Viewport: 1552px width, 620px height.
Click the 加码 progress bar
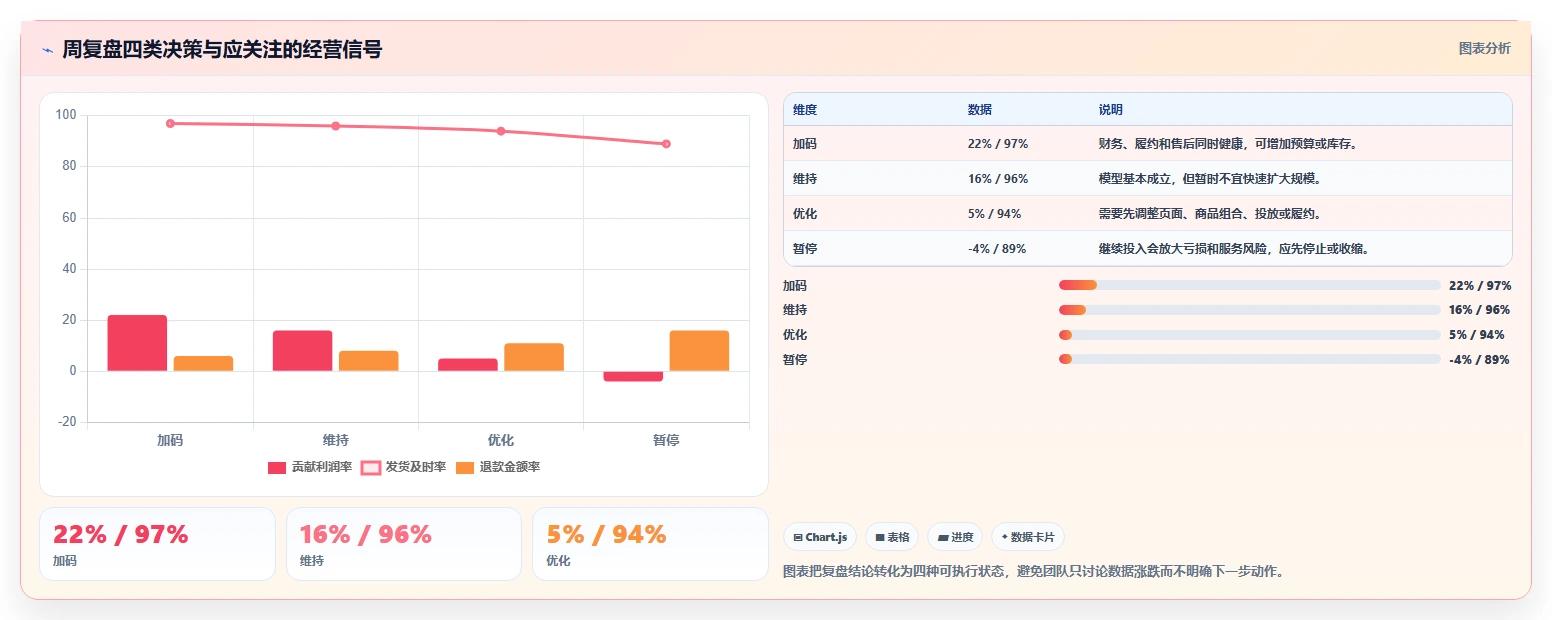tap(1249, 285)
